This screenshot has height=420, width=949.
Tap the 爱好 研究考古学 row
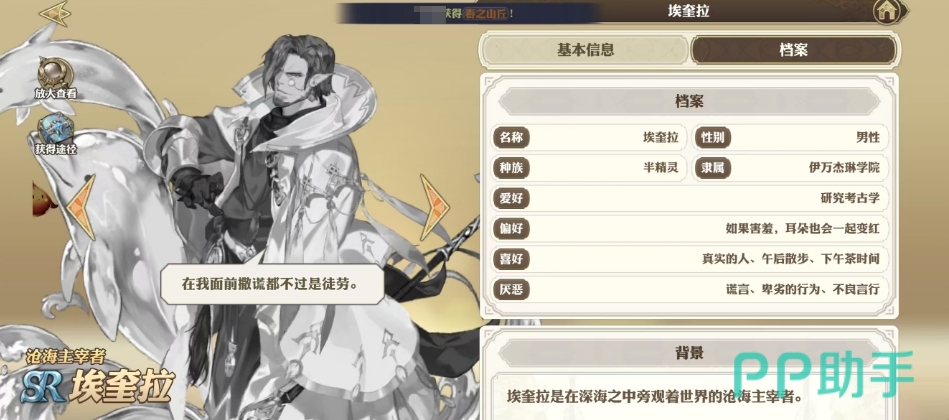(x=690, y=199)
